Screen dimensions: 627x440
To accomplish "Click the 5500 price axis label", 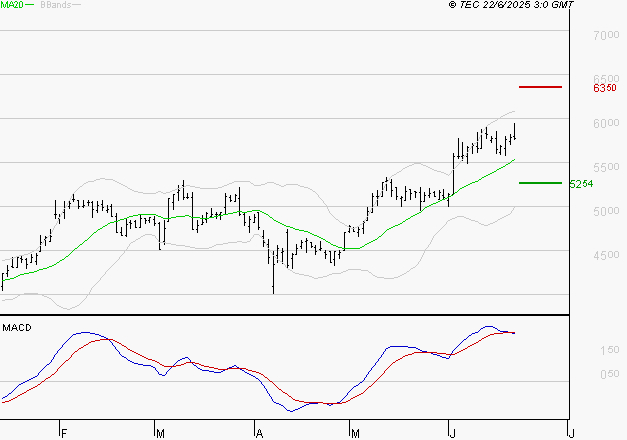I will coord(606,167).
